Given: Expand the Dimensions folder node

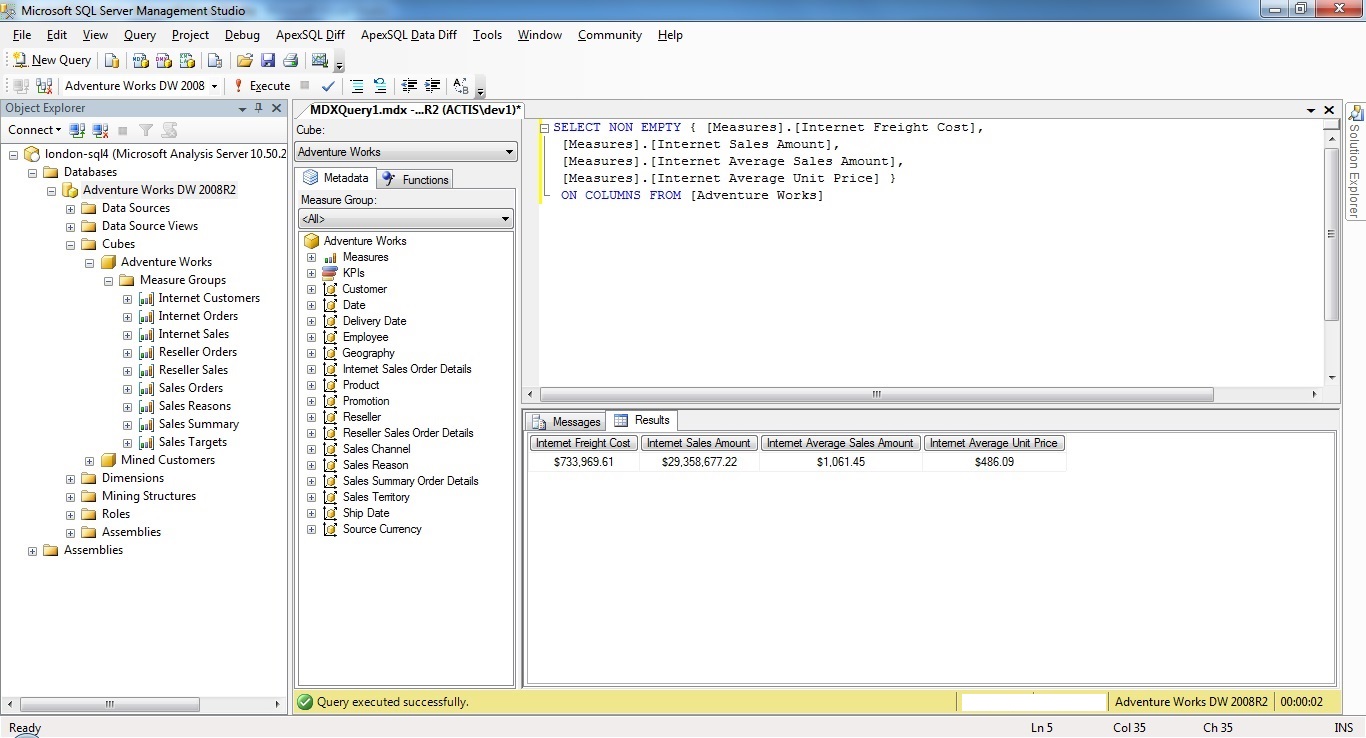Looking at the screenshot, I should click(x=71, y=479).
